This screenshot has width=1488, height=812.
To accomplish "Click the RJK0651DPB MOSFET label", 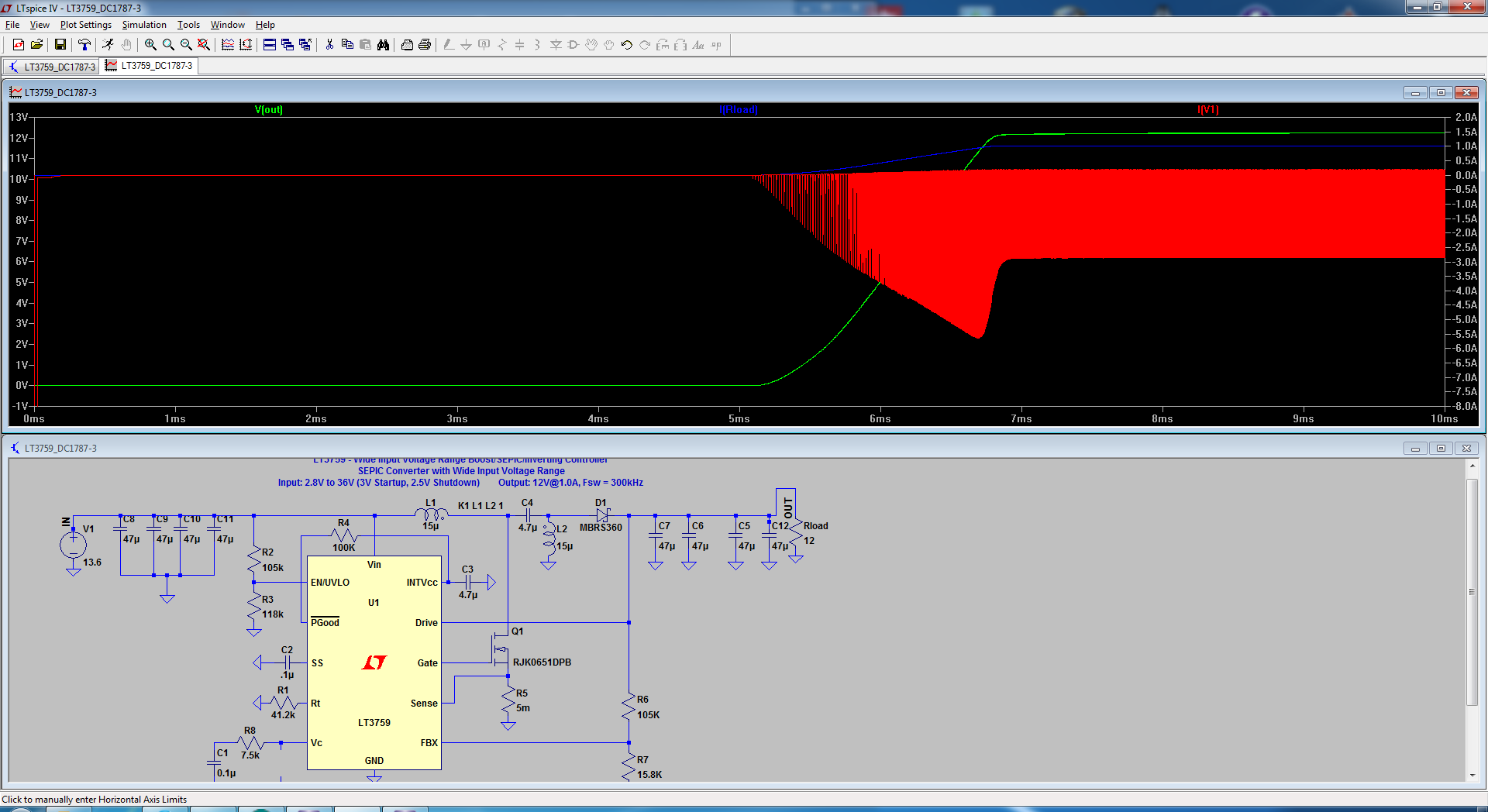I will [542, 662].
